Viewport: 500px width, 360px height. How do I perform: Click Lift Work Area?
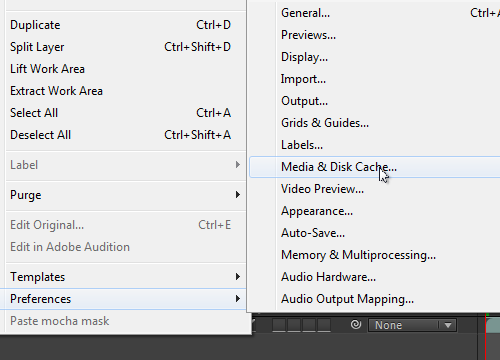tap(123, 69)
